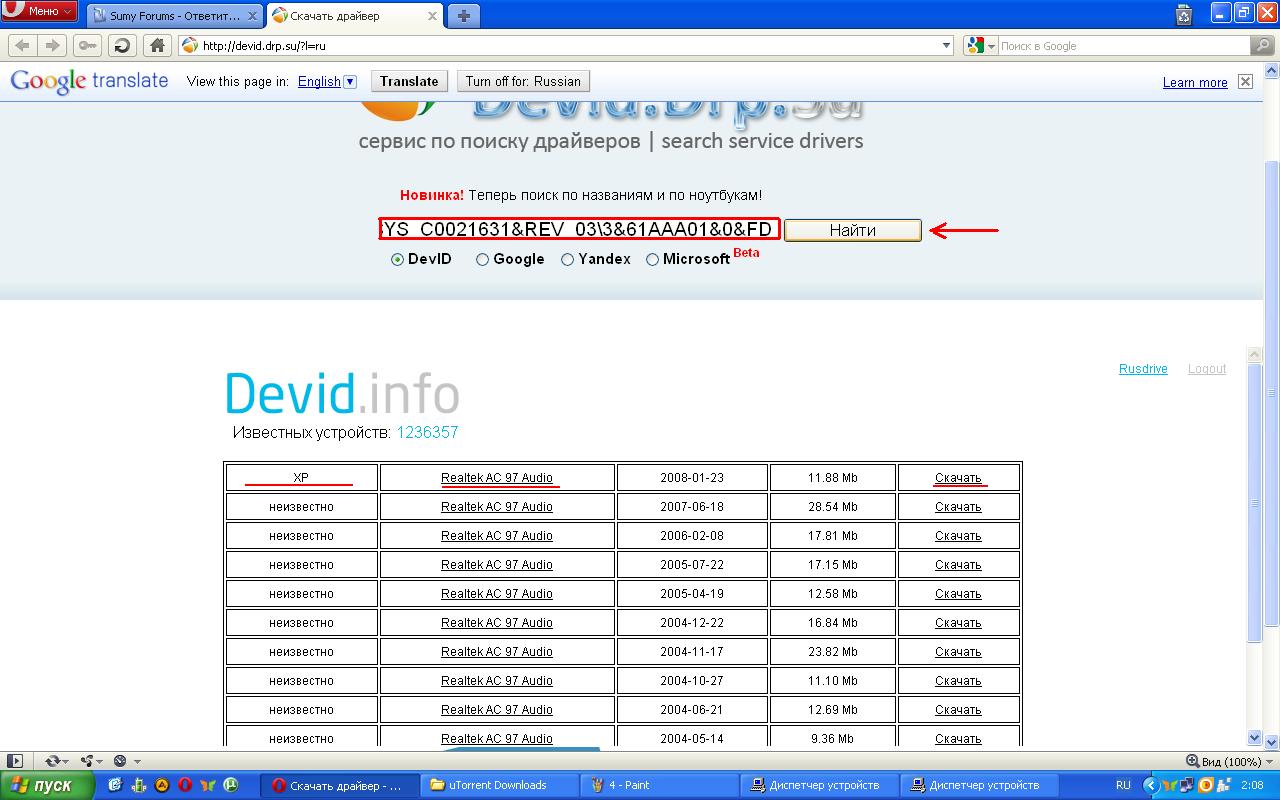Click the DevID search input field

(x=578, y=230)
